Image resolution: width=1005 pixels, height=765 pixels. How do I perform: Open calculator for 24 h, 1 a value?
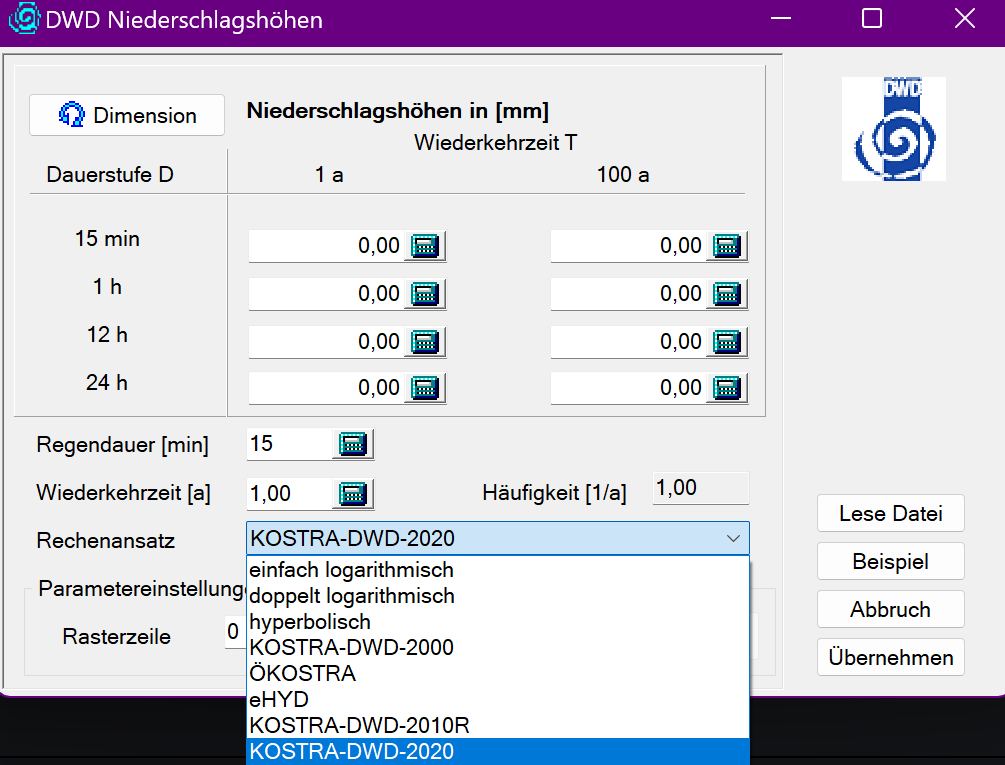(x=425, y=388)
